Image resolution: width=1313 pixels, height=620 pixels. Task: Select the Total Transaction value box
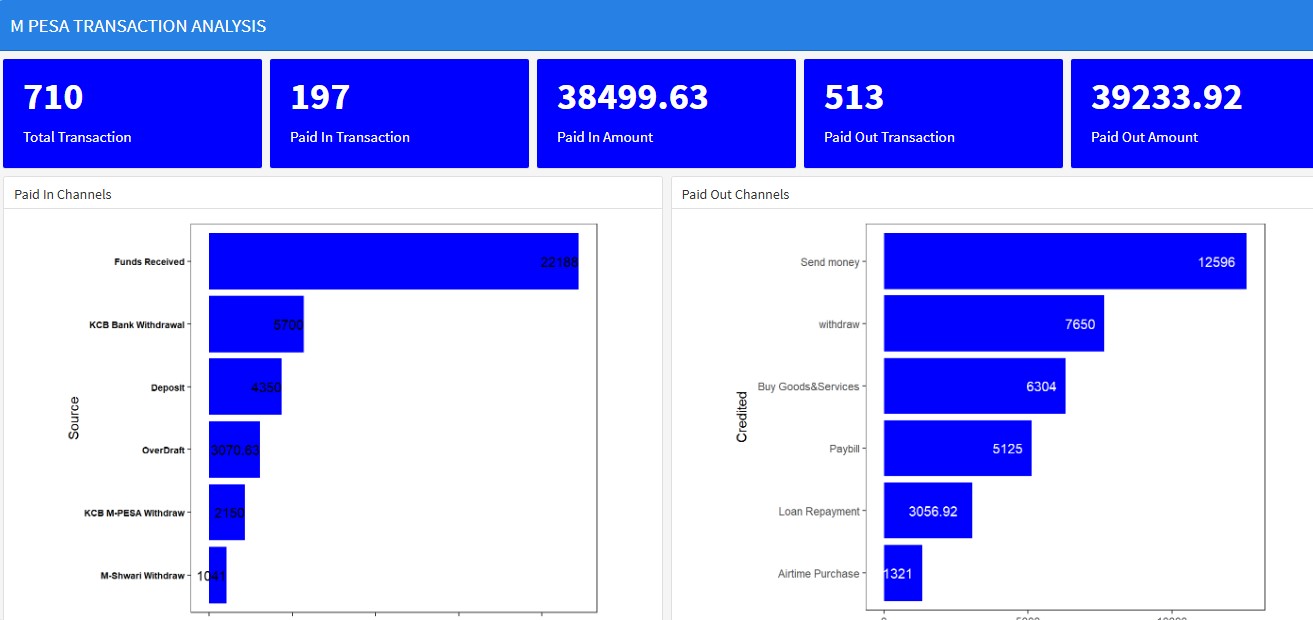(x=132, y=113)
